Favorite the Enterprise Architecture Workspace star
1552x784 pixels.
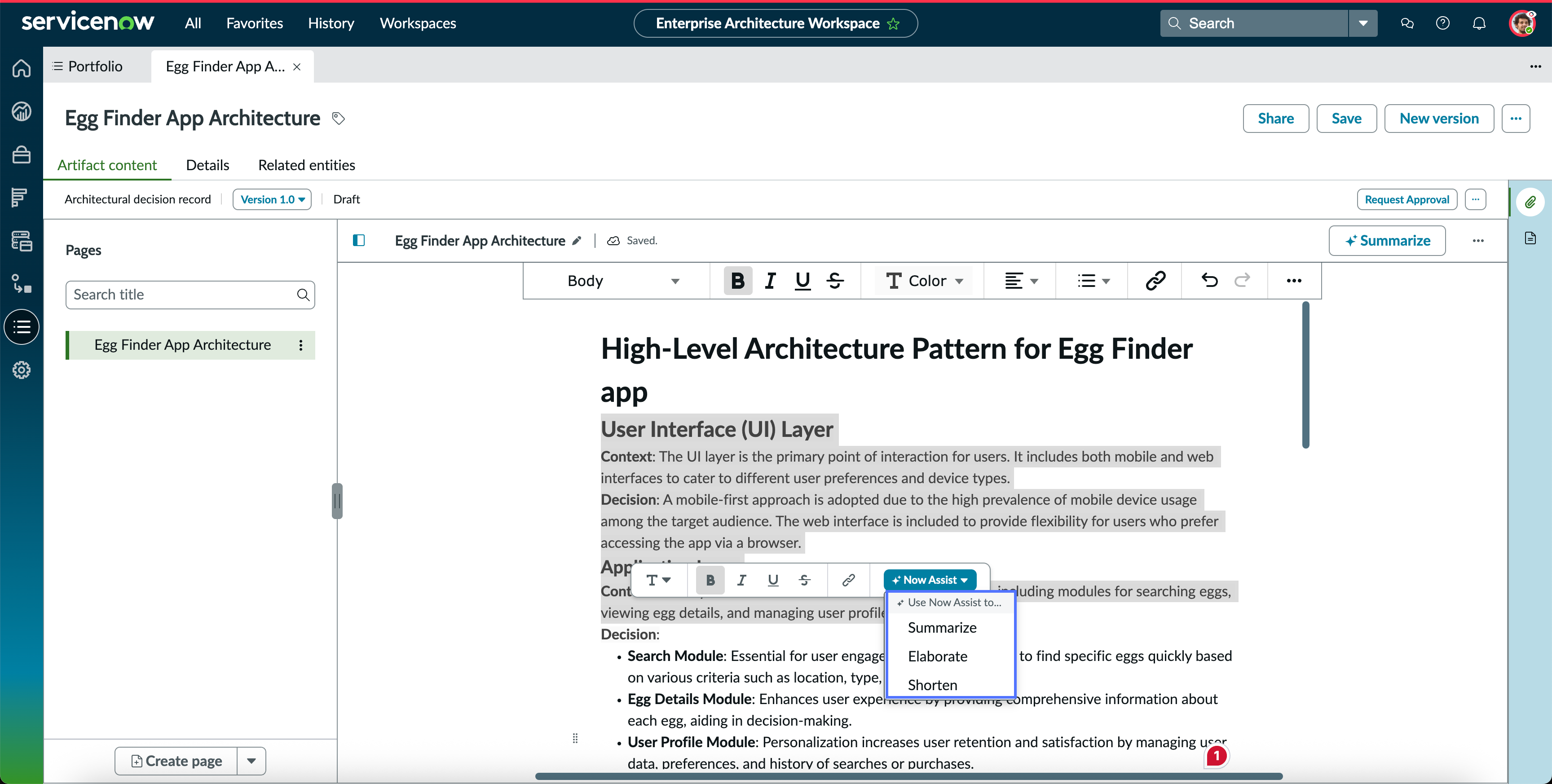[894, 23]
